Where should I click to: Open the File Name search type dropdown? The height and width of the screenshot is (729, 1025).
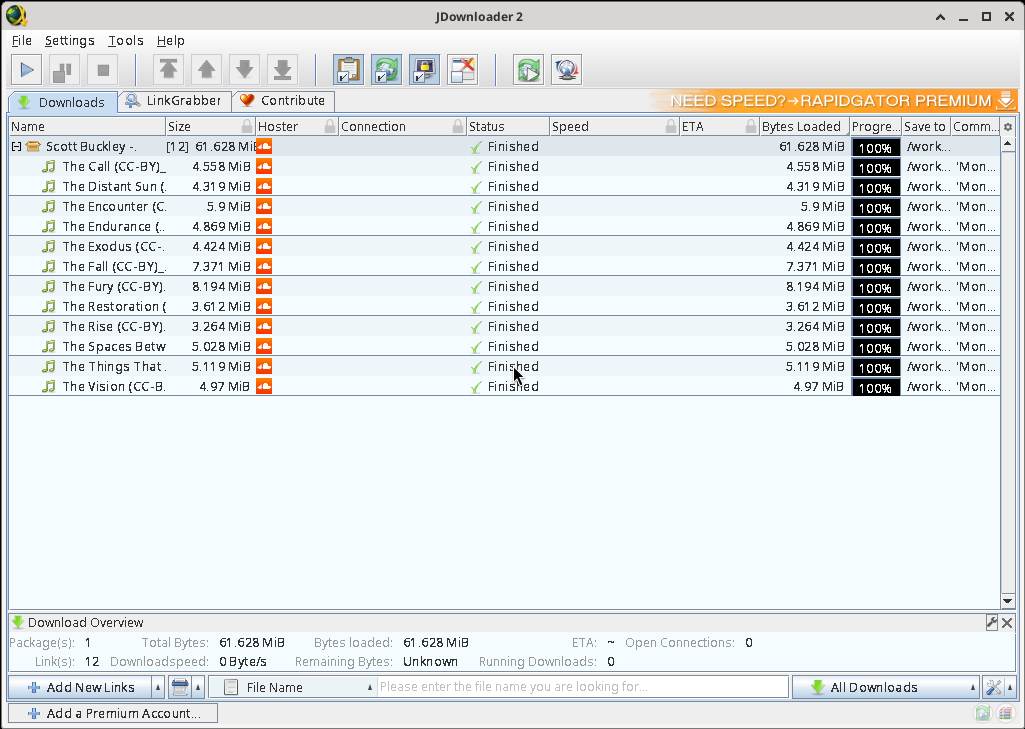(292, 687)
